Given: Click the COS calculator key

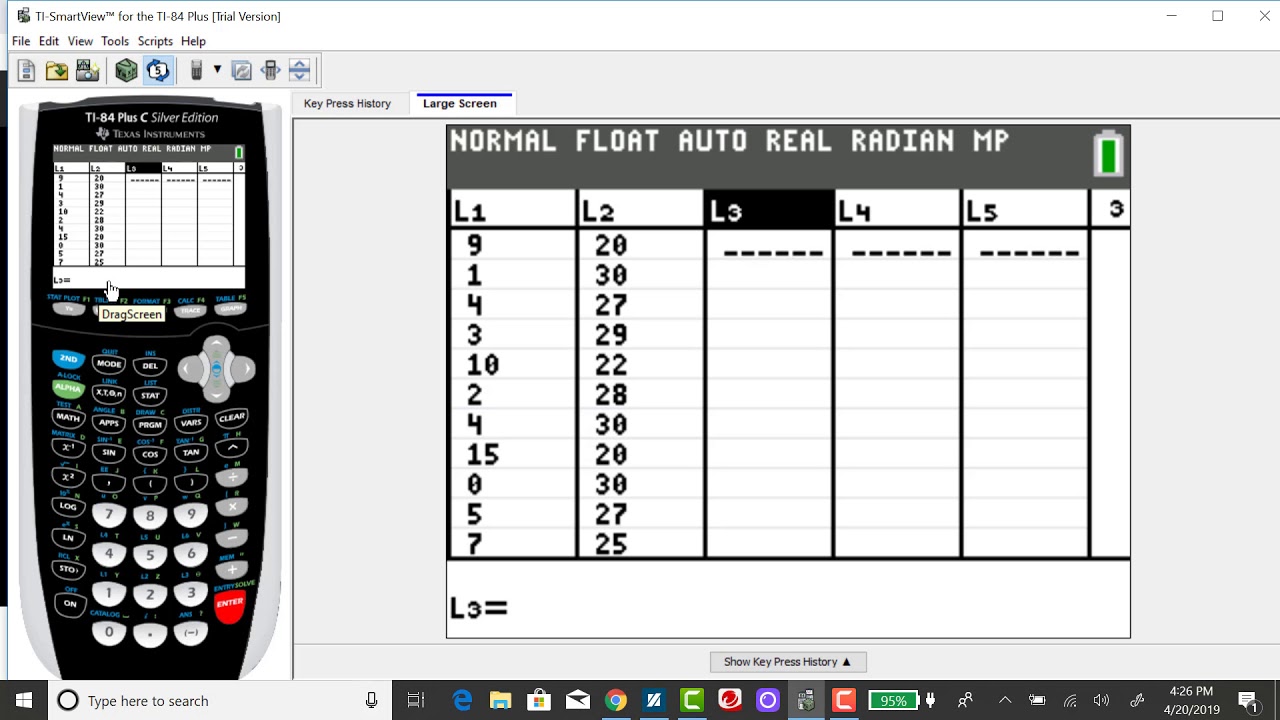Looking at the screenshot, I should pyautogui.click(x=150, y=455).
